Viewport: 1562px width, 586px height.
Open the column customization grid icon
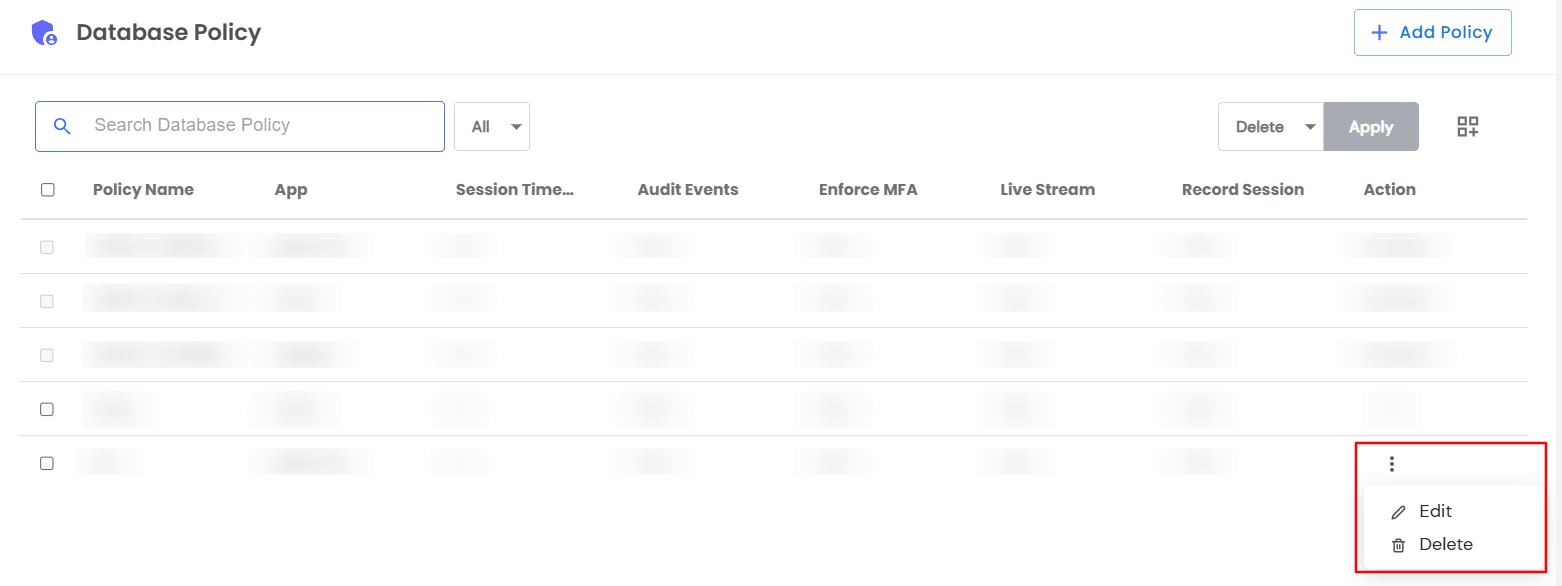point(1467,126)
